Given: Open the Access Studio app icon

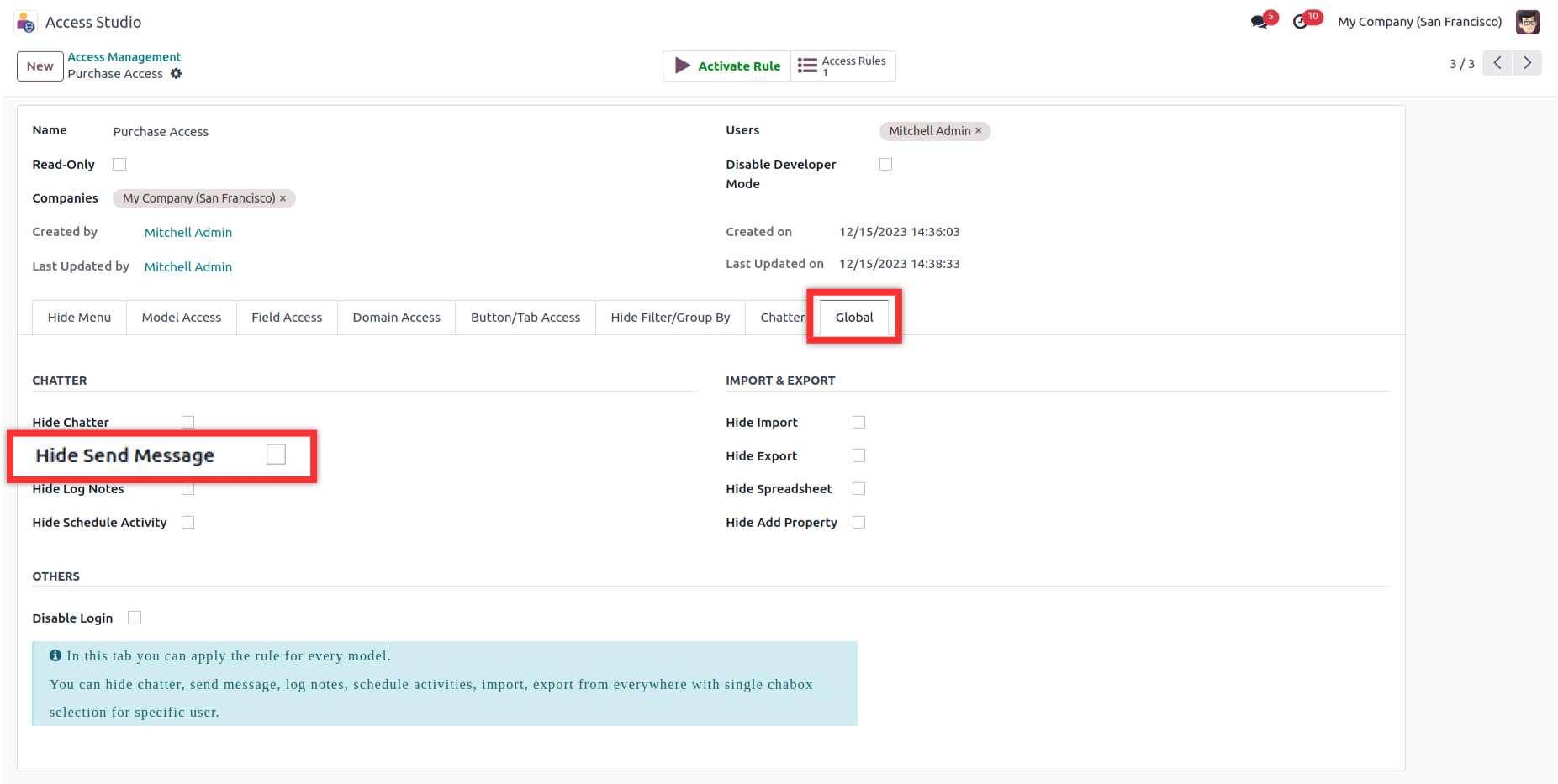Looking at the screenshot, I should click(x=26, y=23).
